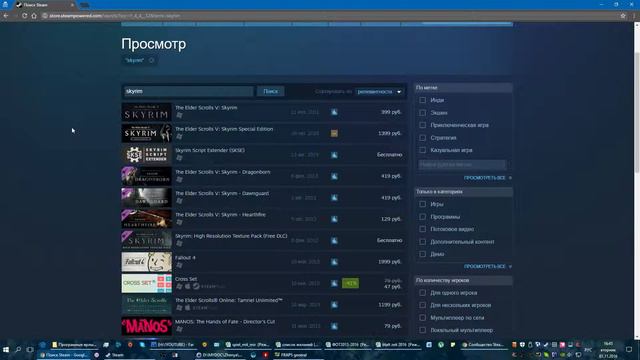The image size is (640, 360).
Task: Click Windows platform icon under Cross Set title
Action: click(179, 287)
